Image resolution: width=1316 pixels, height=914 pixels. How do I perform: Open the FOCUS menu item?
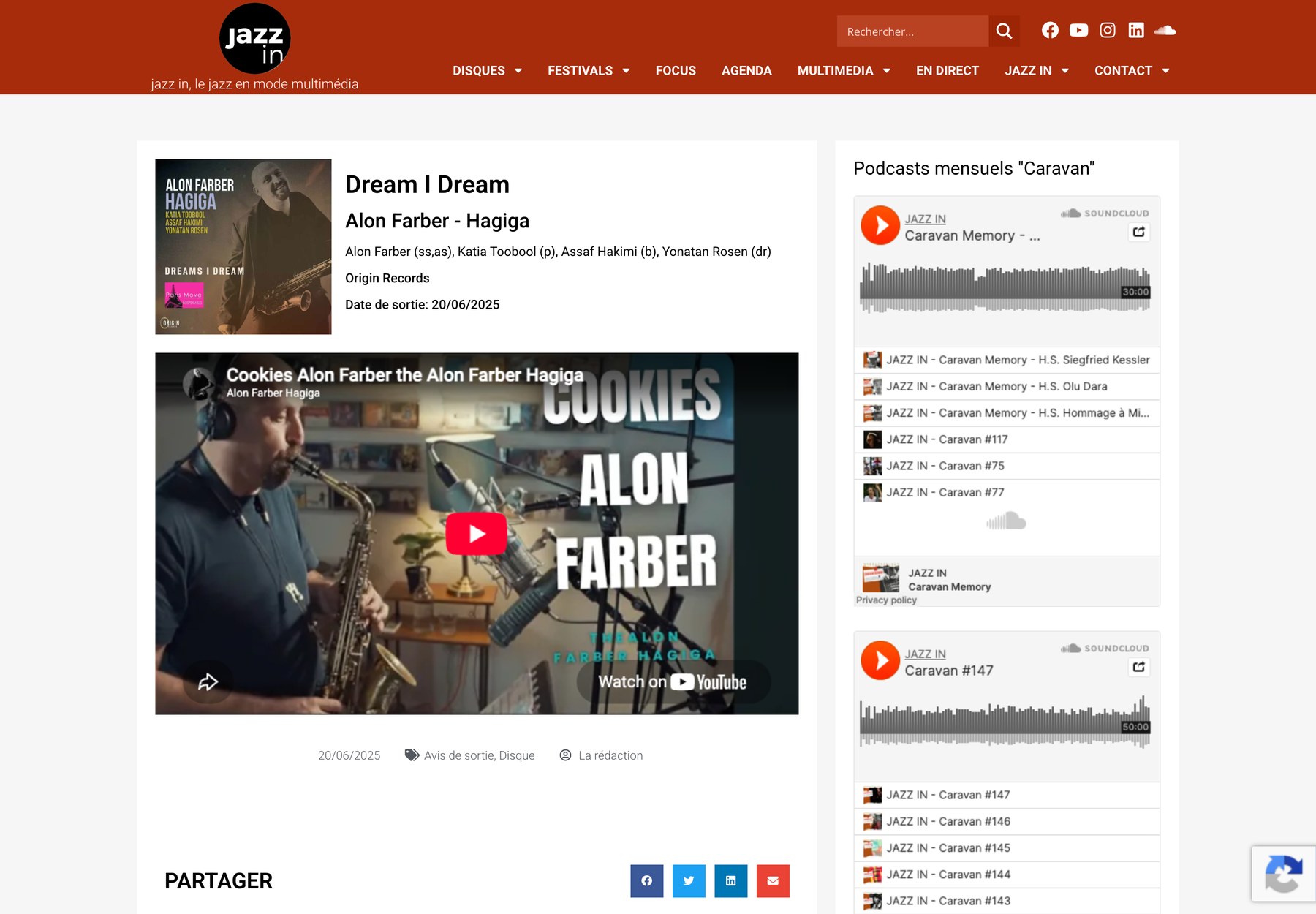676,71
